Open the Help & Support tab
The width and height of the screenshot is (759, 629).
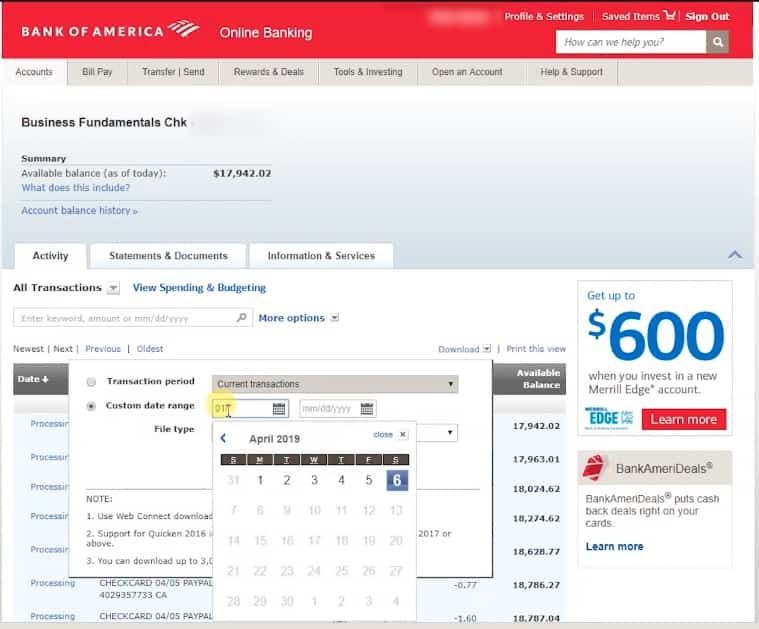point(572,72)
